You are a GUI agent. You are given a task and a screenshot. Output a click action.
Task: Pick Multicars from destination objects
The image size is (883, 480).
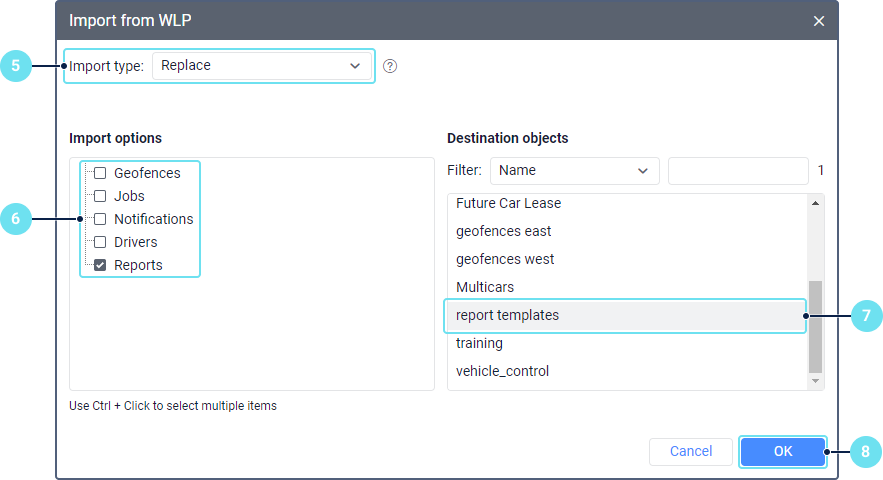pyautogui.click(x=485, y=287)
